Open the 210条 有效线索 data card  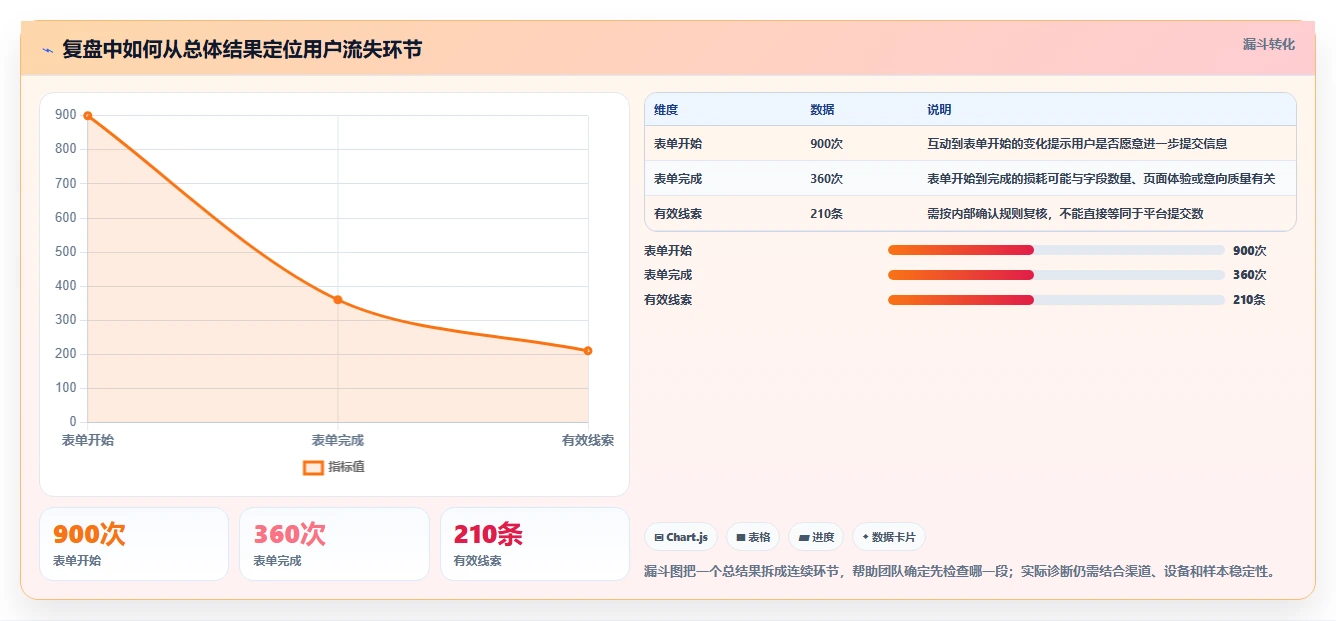535,544
